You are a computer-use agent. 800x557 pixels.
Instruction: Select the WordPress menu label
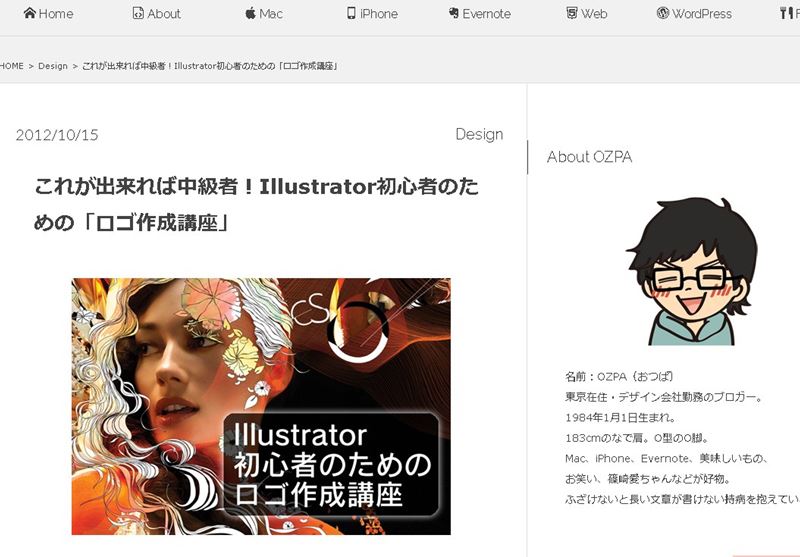click(701, 14)
